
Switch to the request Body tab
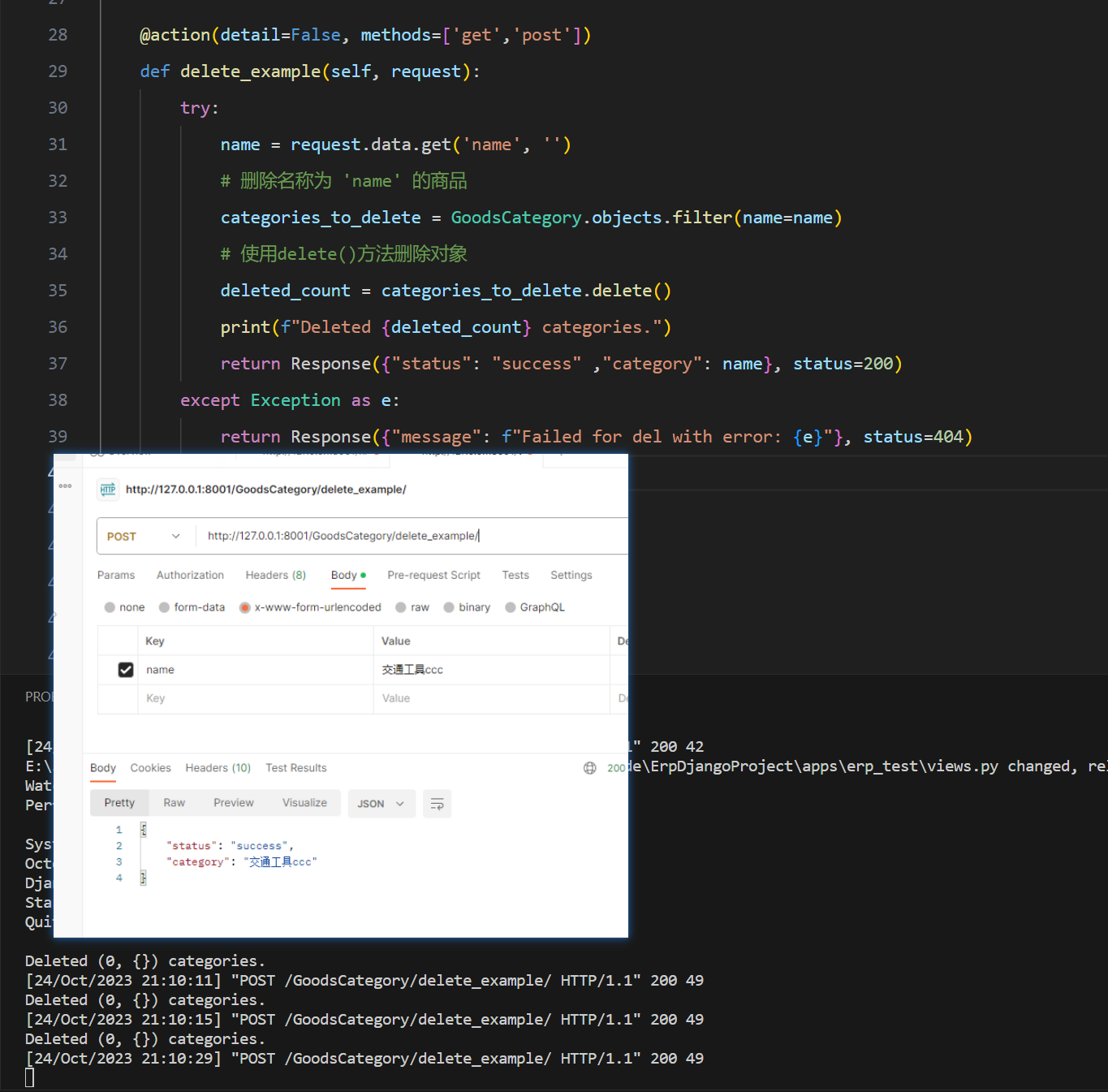348,575
